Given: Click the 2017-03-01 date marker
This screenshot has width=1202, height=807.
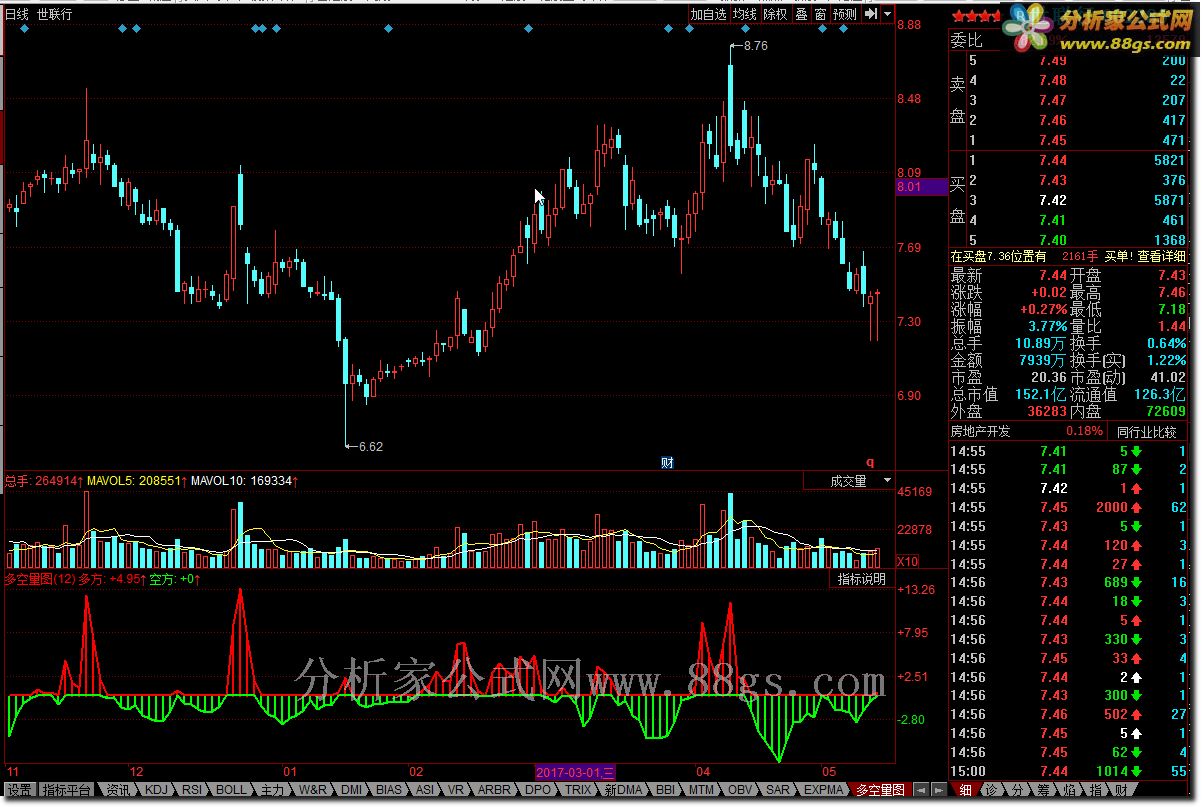Looking at the screenshot, I should (575, 772).
